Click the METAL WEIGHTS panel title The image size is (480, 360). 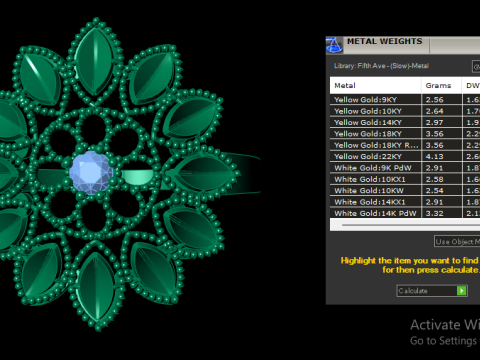point(385,41)
